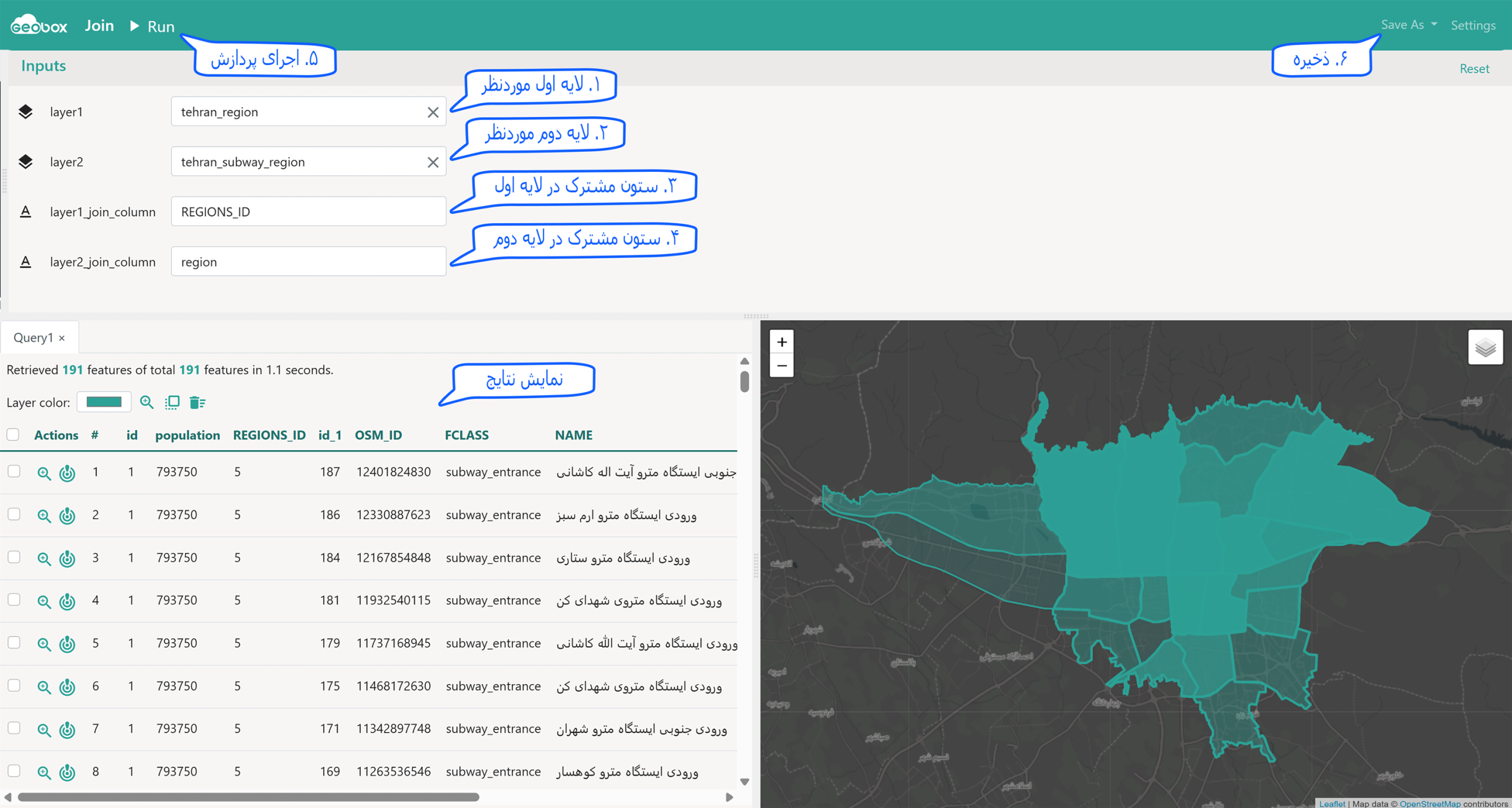
Task: Click the layer2 stack icon
Action: tap(25, 162)
